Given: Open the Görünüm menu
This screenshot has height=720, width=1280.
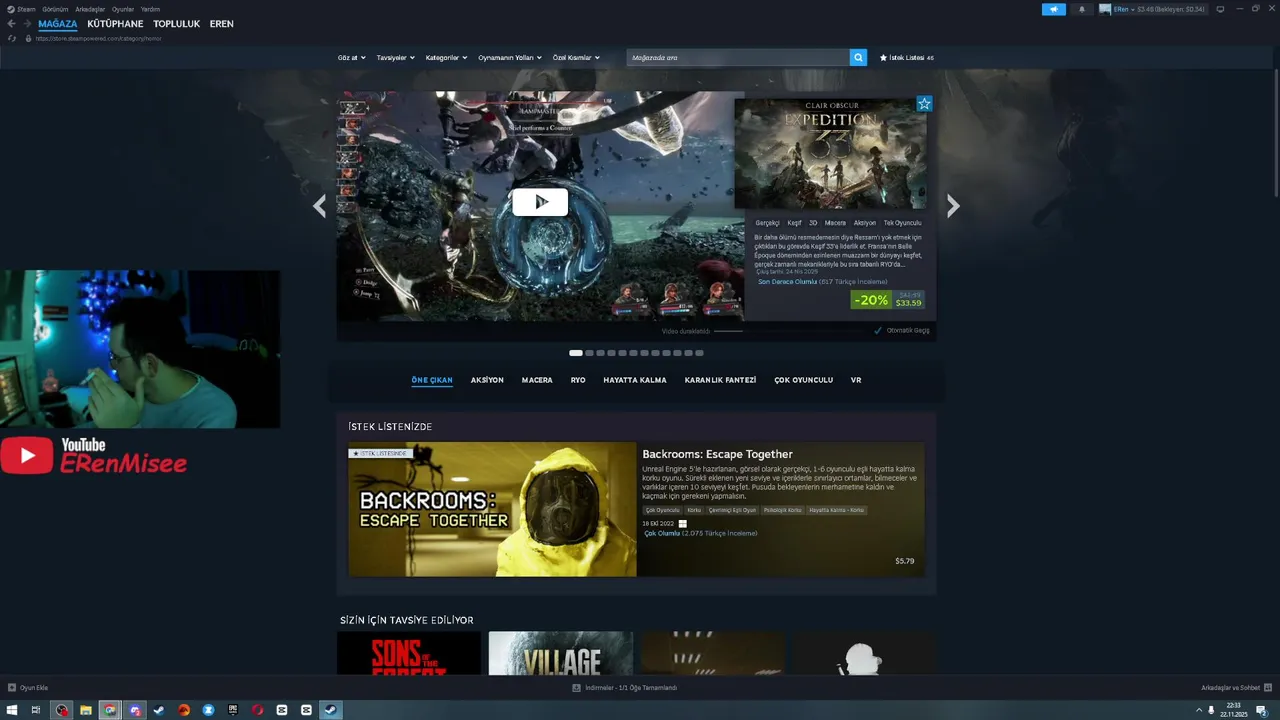Looking at the screenshot, I should (x=55, y=9).
